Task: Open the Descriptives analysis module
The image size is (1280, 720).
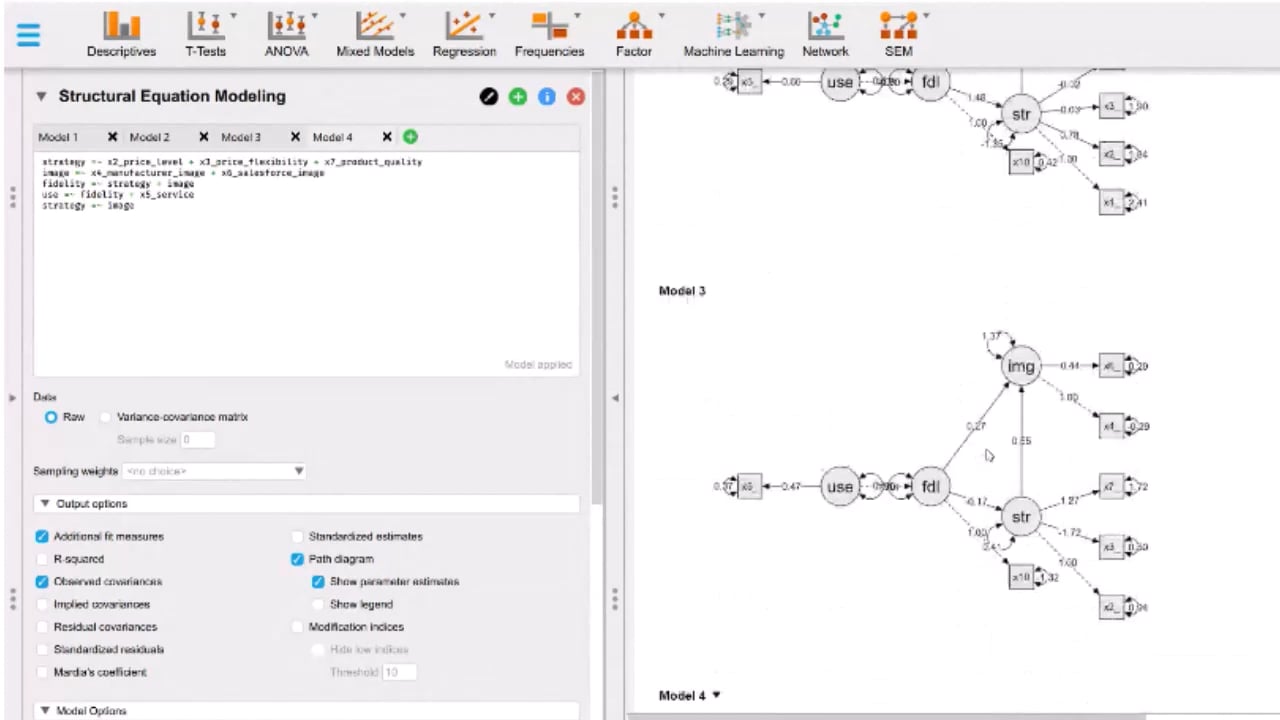Action: [121, 34]
